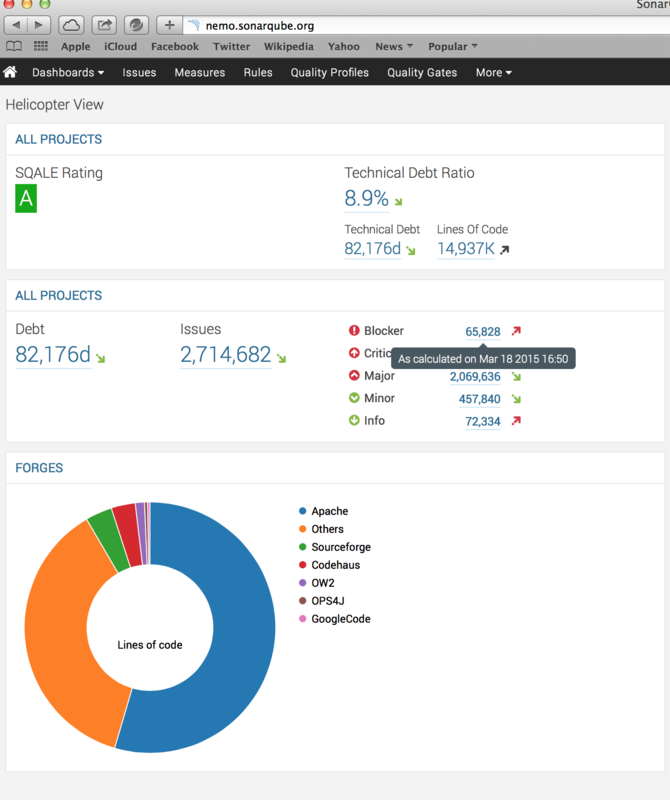Open the 65,828 Blocker issues count
The height and width of the screenshot is (800, 670).
[x=483, y=332]
